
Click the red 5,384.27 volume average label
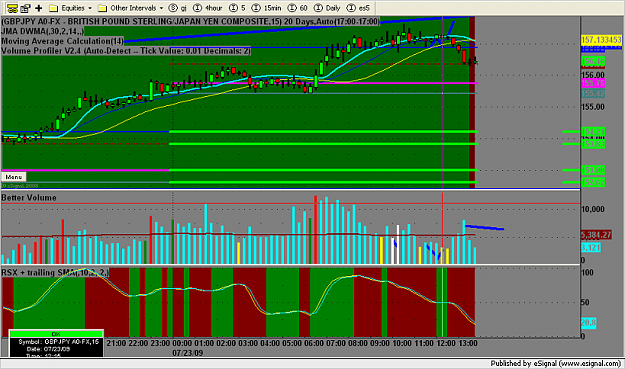pos(596,235)
